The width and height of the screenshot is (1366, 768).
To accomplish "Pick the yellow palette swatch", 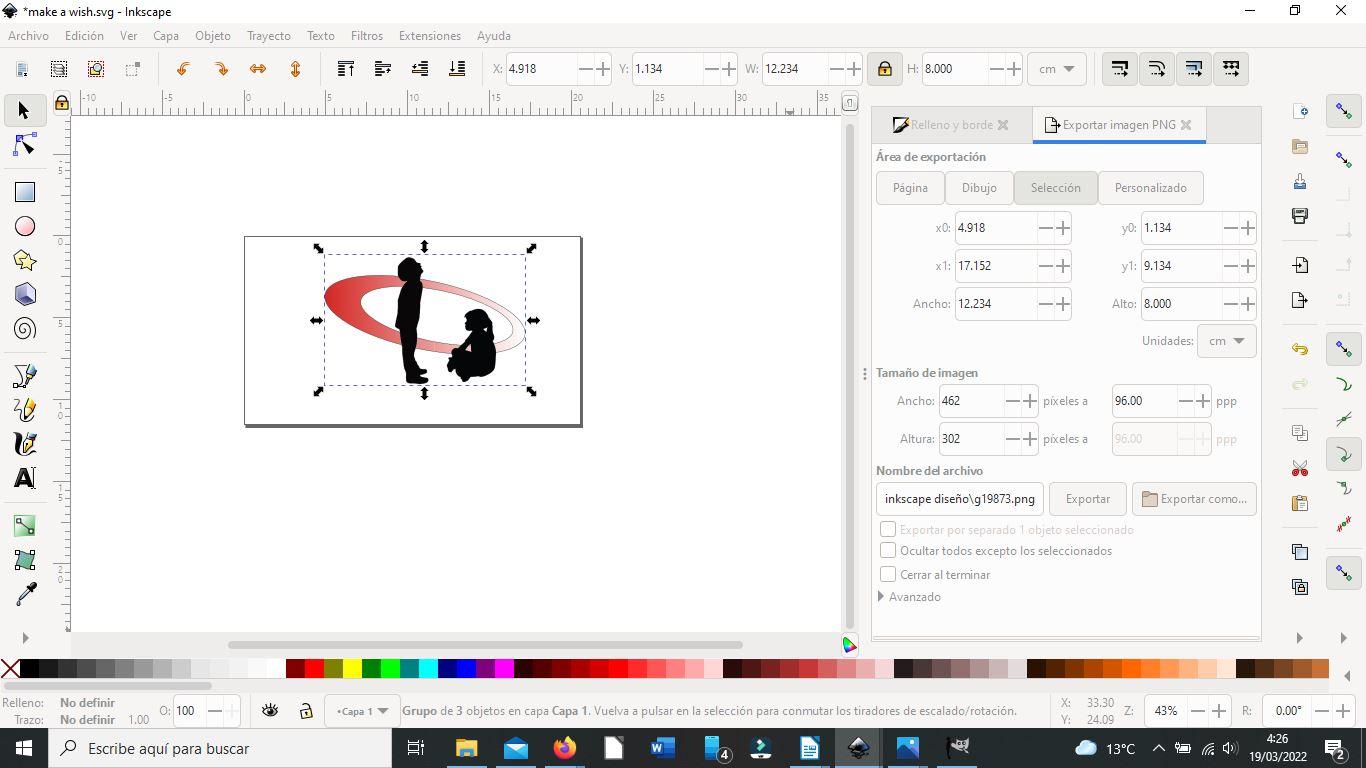I will [x=352, y=669].
